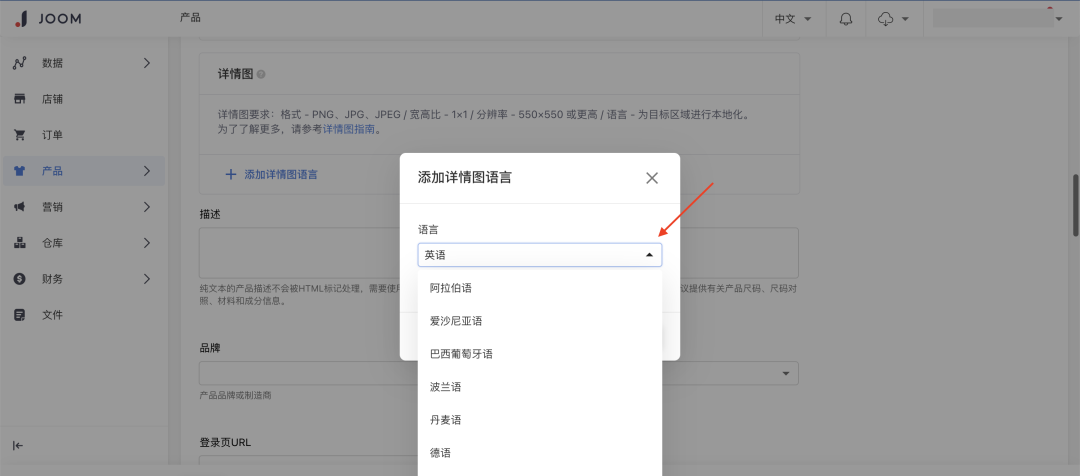Click the 文件 document icon

pyautogui.click(x=20, y=315)
